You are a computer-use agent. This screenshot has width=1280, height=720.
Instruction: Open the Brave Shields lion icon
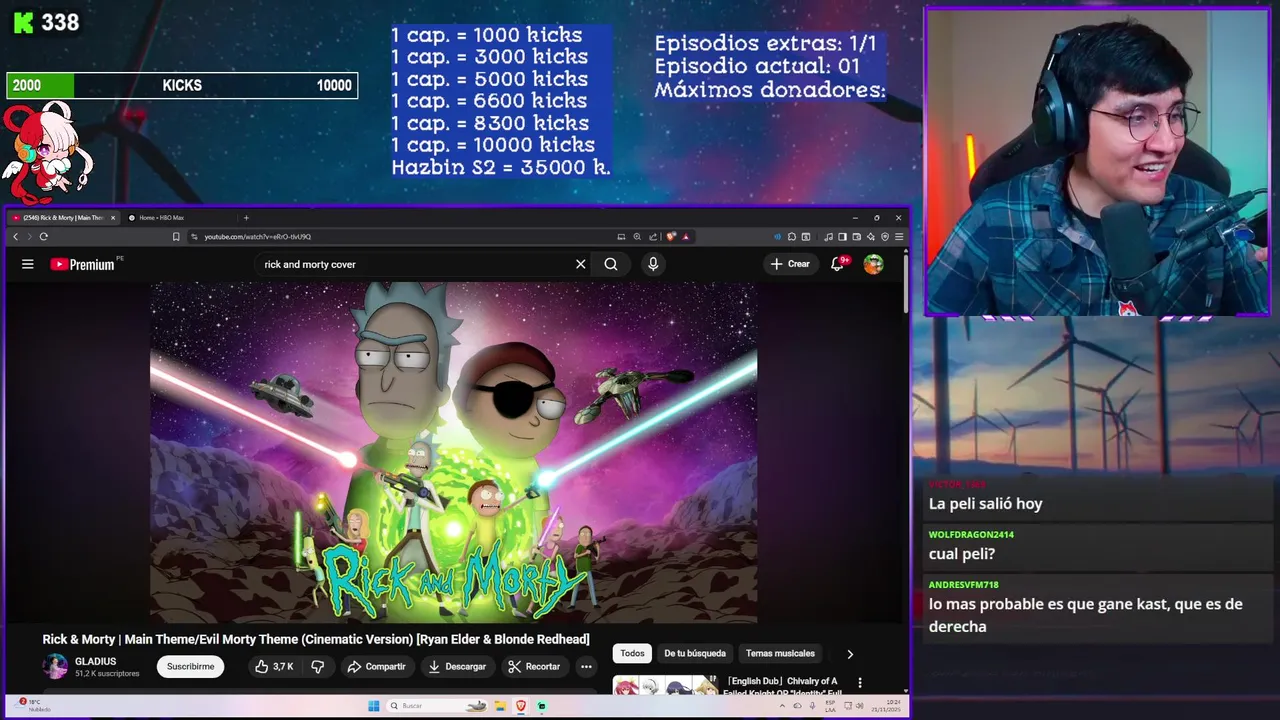click(x=671, y=237)
